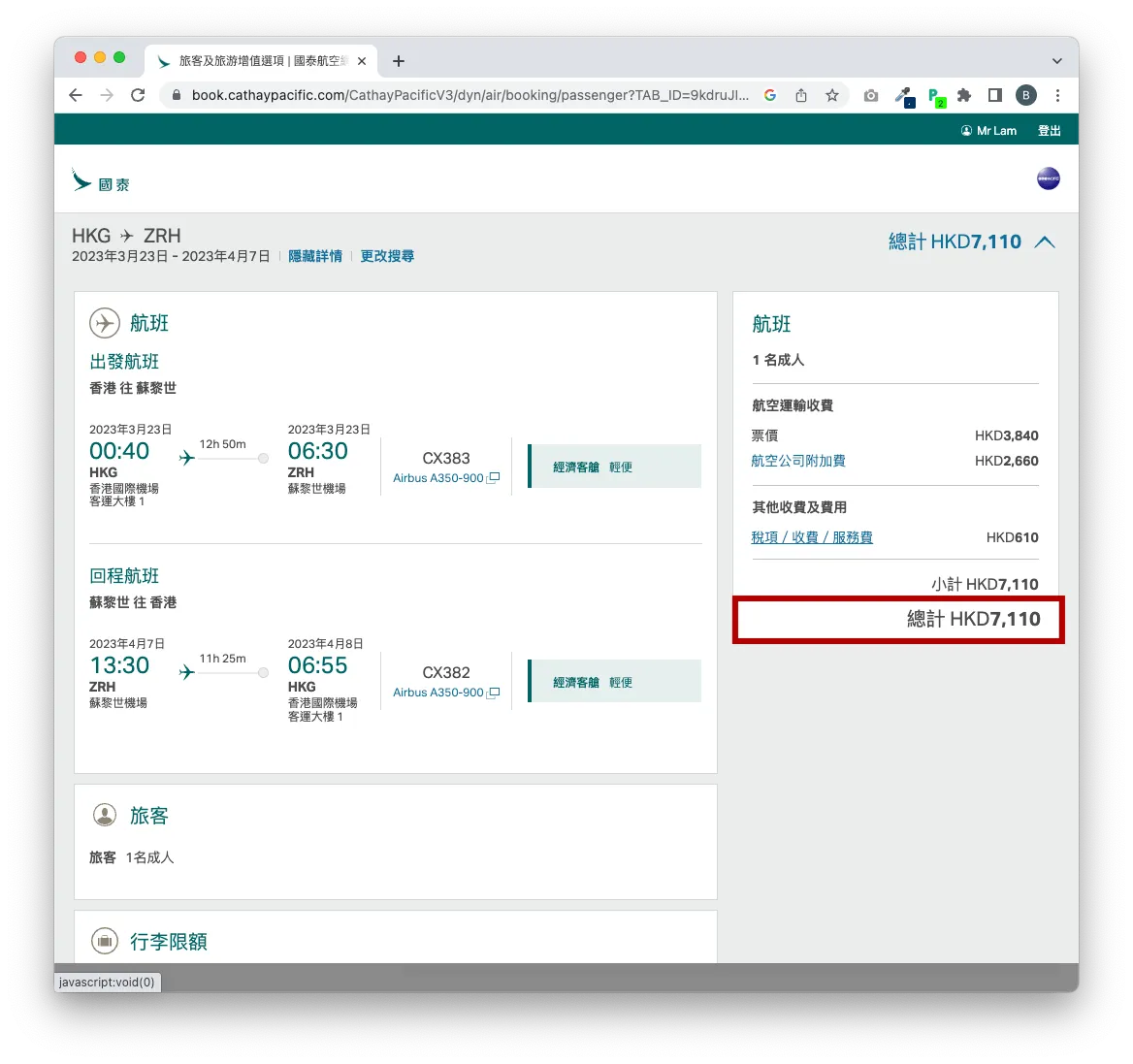
Task: Click the HKG → ZRH route heading
Action: (x=126, y=236)
